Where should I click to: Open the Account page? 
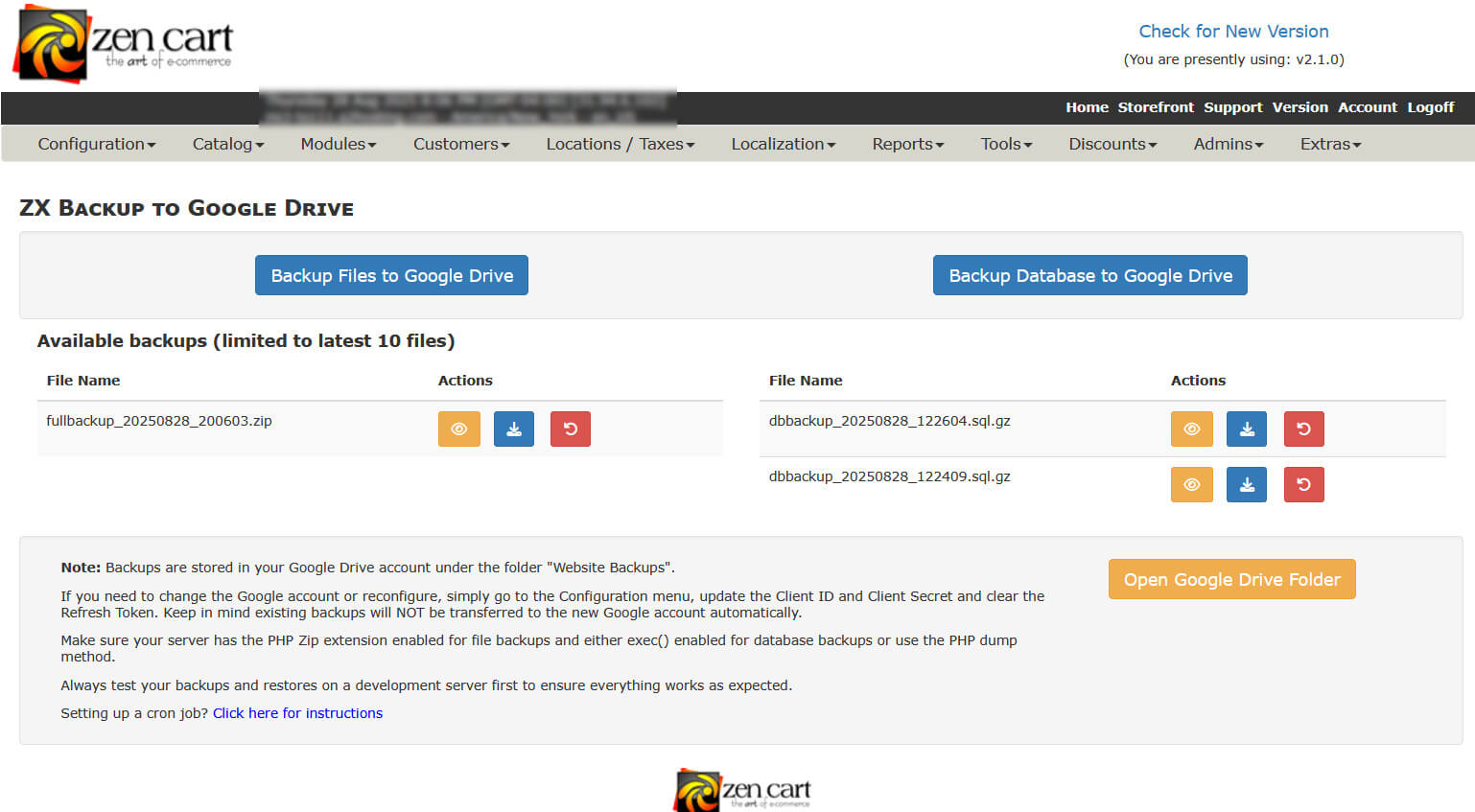coord(1368,107)
